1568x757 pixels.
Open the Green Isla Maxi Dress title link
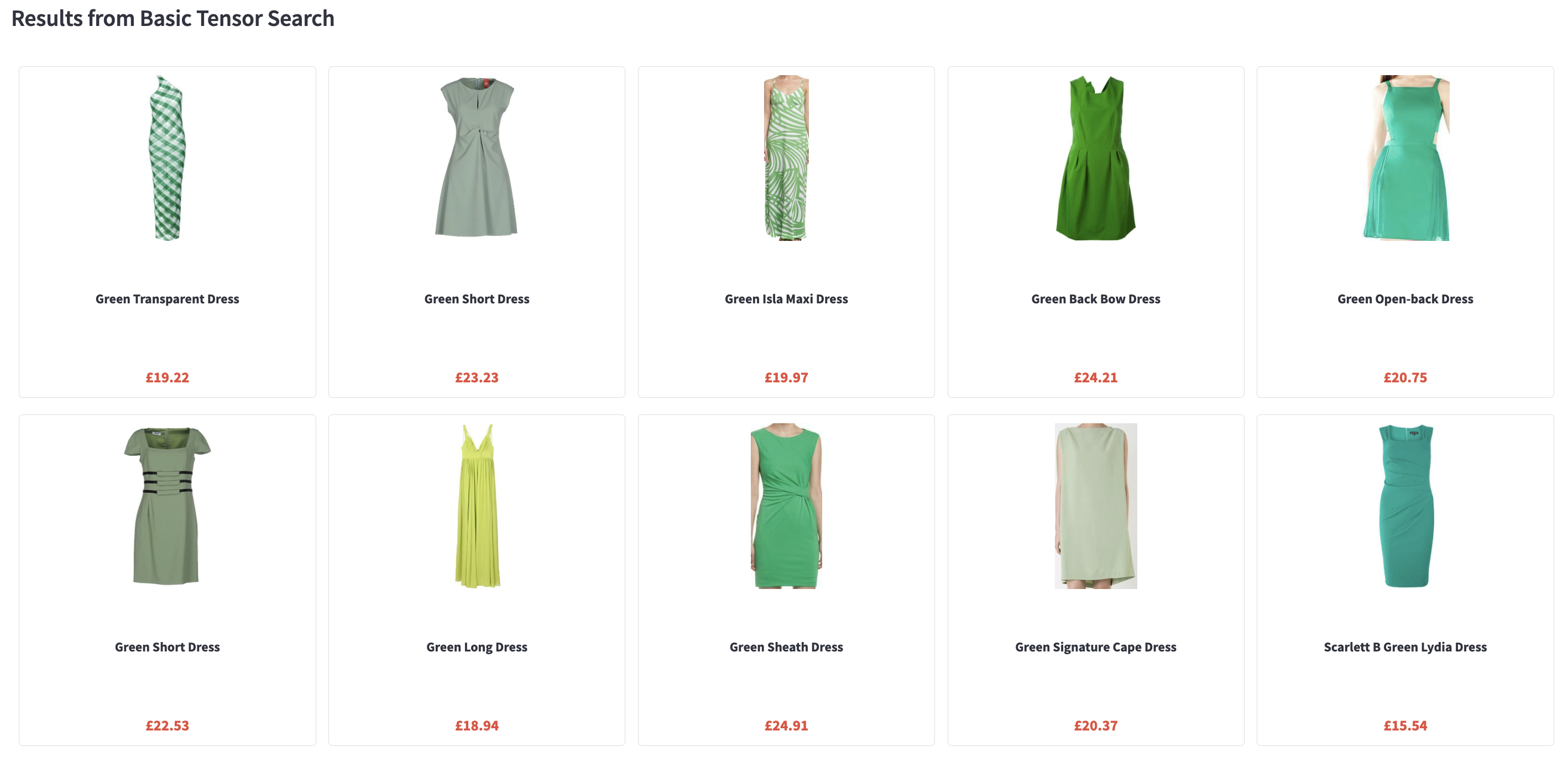[786, 299]
